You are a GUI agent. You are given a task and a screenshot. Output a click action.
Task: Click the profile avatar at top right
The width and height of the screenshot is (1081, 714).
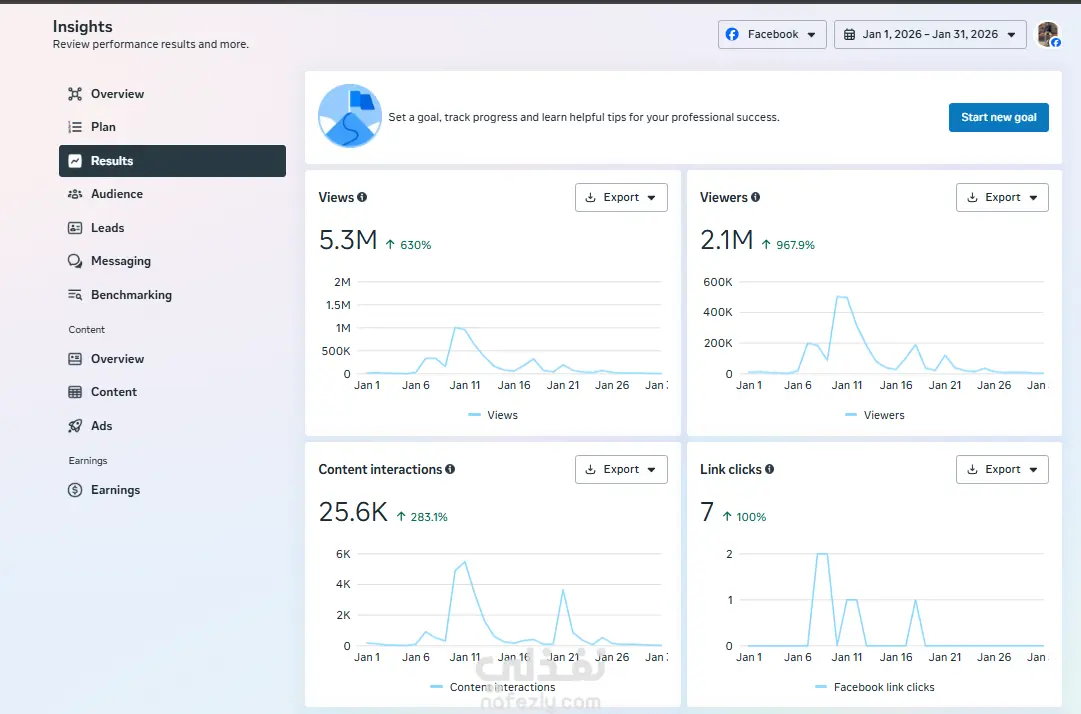click(x=1049, y=34)
